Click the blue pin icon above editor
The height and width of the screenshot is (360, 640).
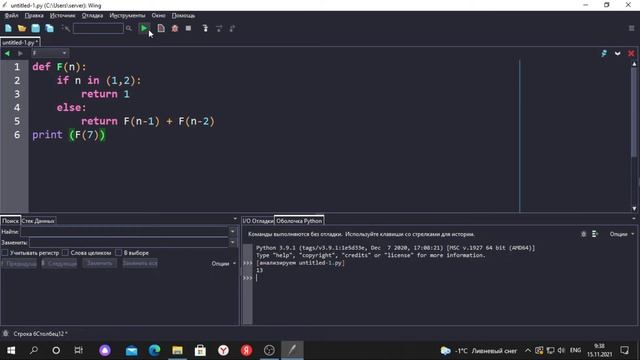click(x=604, y=53)
